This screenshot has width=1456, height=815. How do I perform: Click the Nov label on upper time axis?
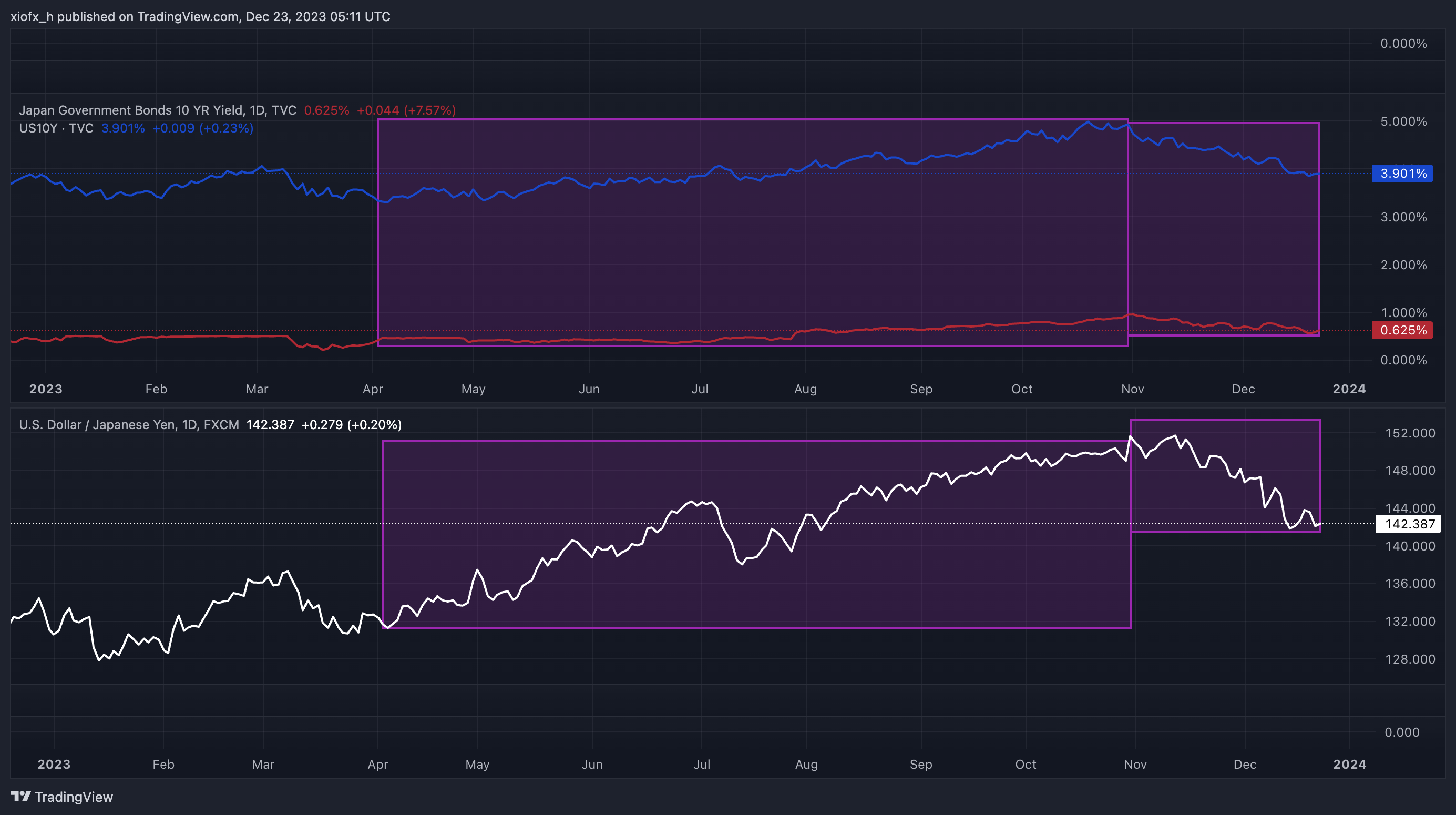pos(1133,389)
